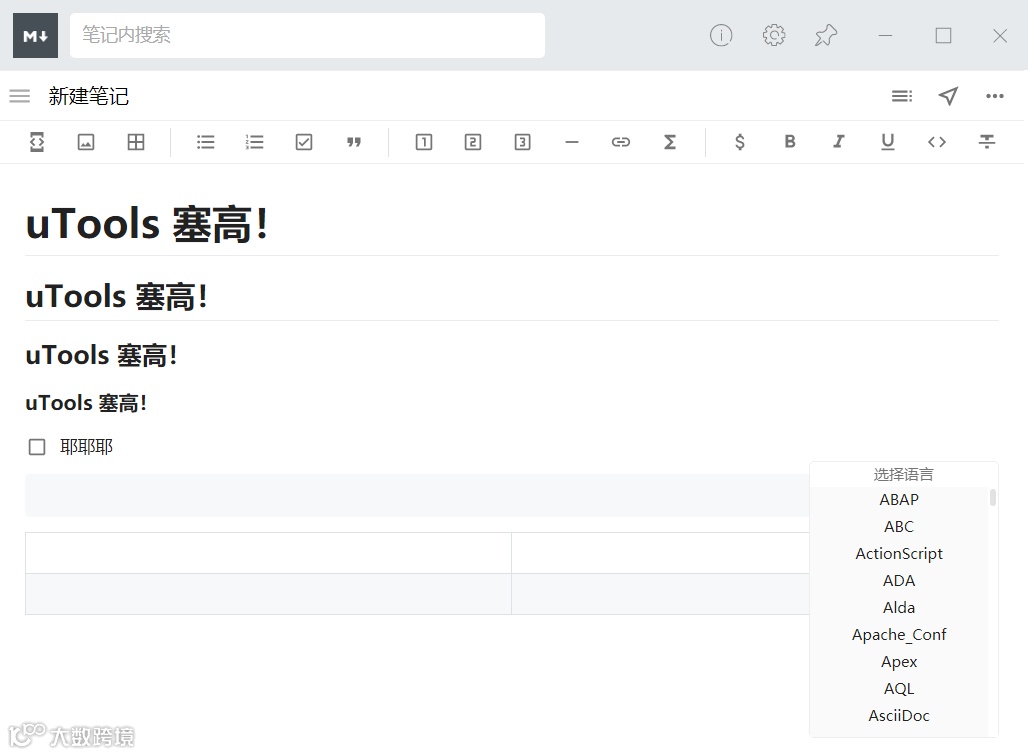Insert a bulleted list
The image size is (1028, 755).
(205, 142)
